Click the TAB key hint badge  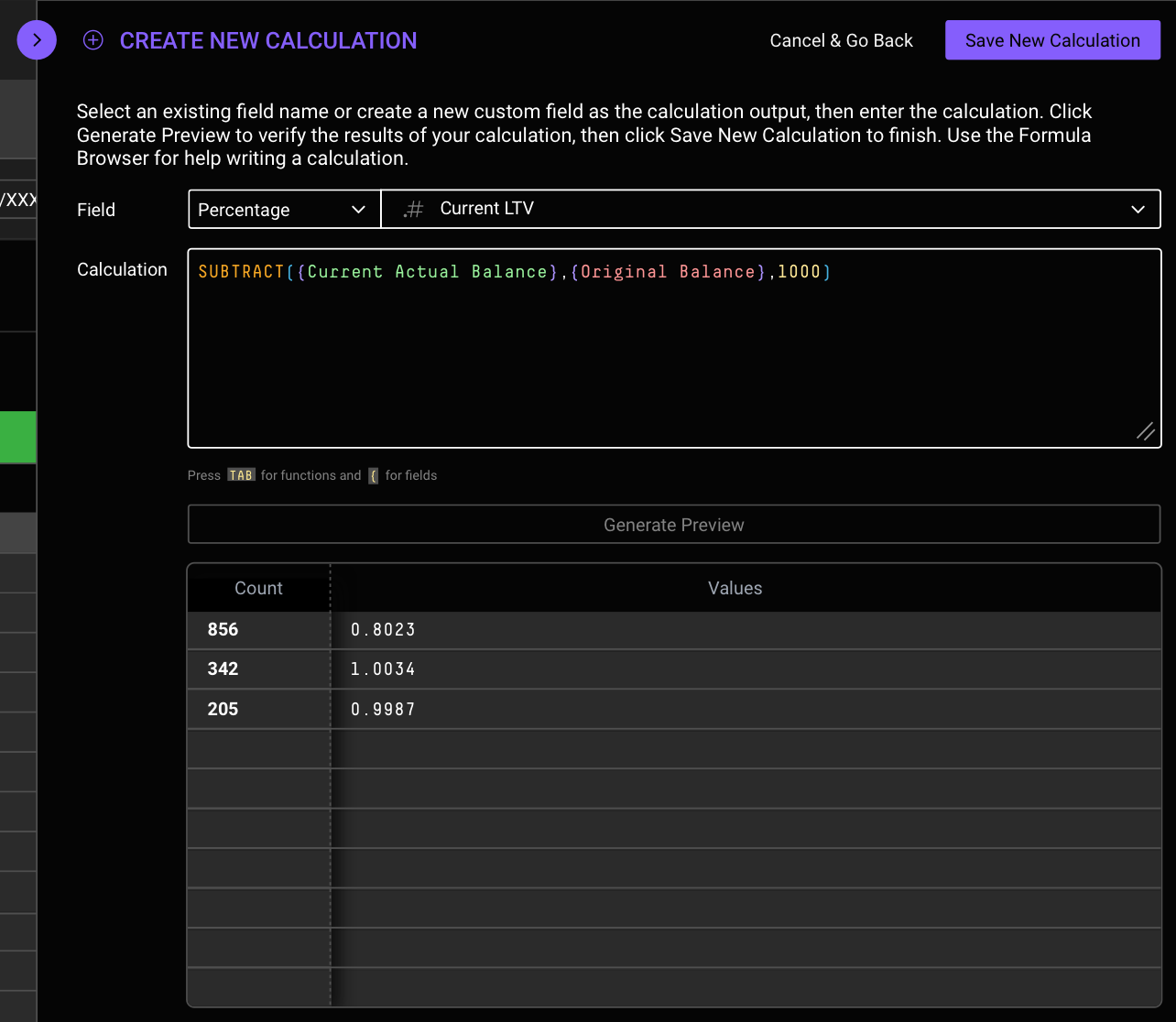click(x=241, y=475)
